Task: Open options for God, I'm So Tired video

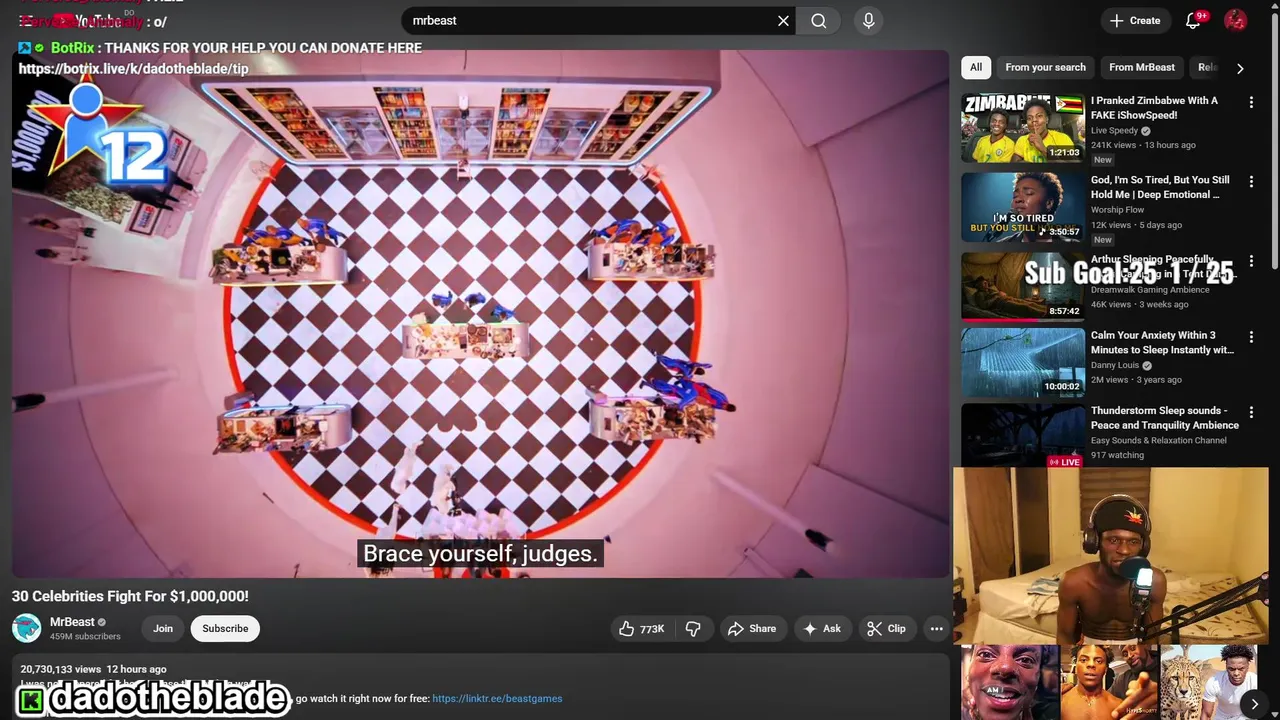Action: 1251,182
